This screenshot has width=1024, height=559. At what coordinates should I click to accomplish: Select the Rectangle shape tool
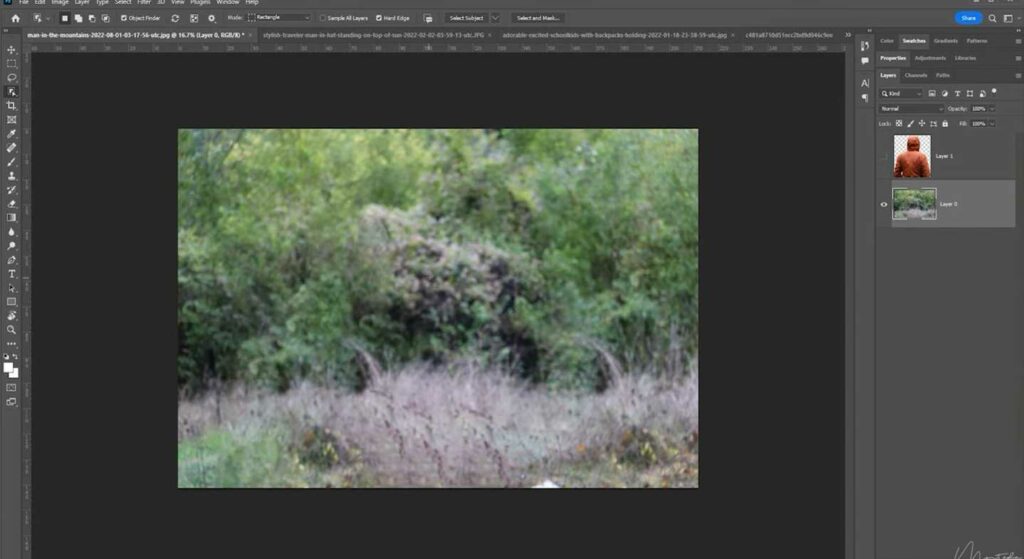tap(11, 302)
